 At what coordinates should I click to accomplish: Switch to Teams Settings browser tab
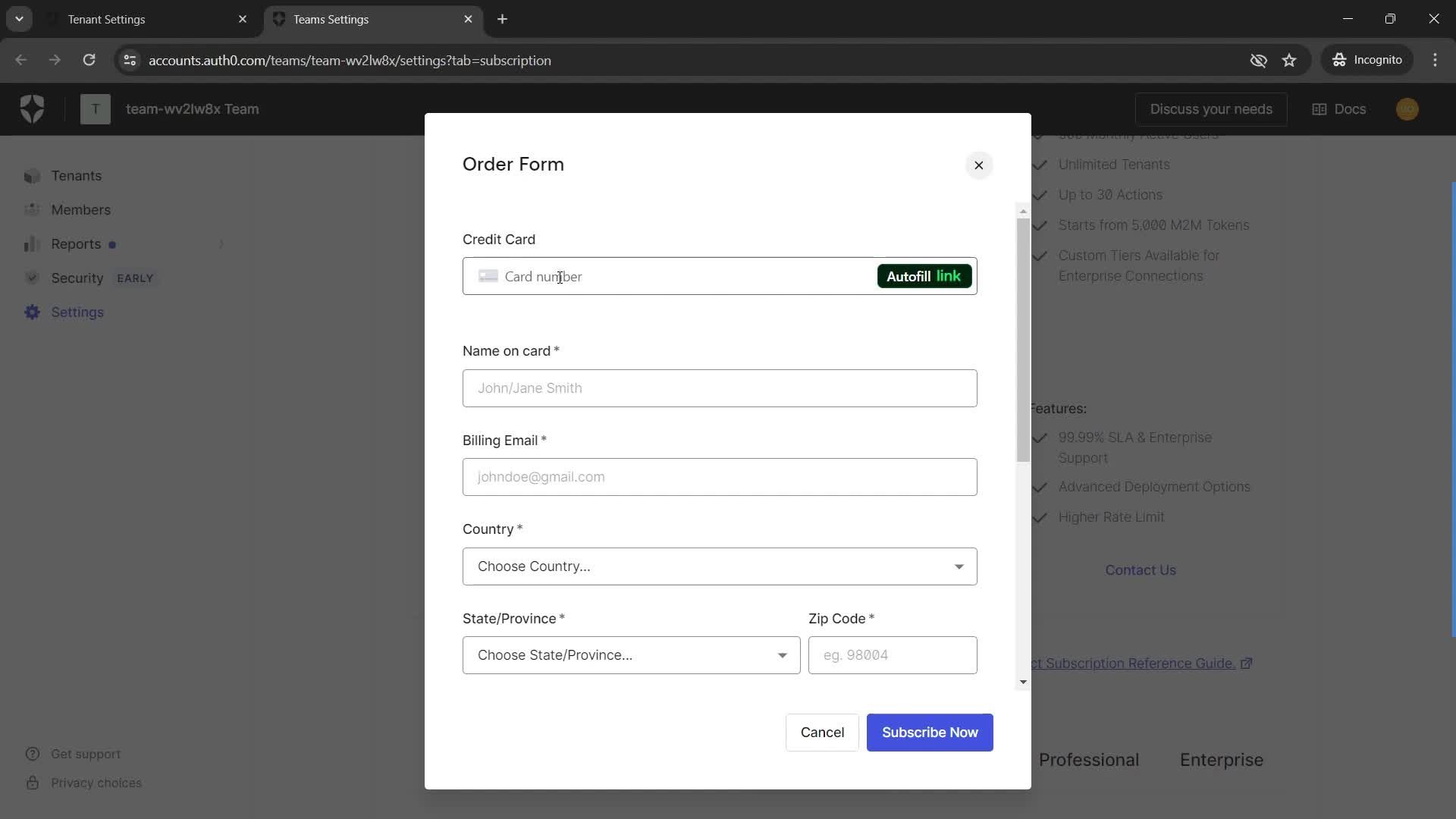pyautogui.click(x=372, y=19)
